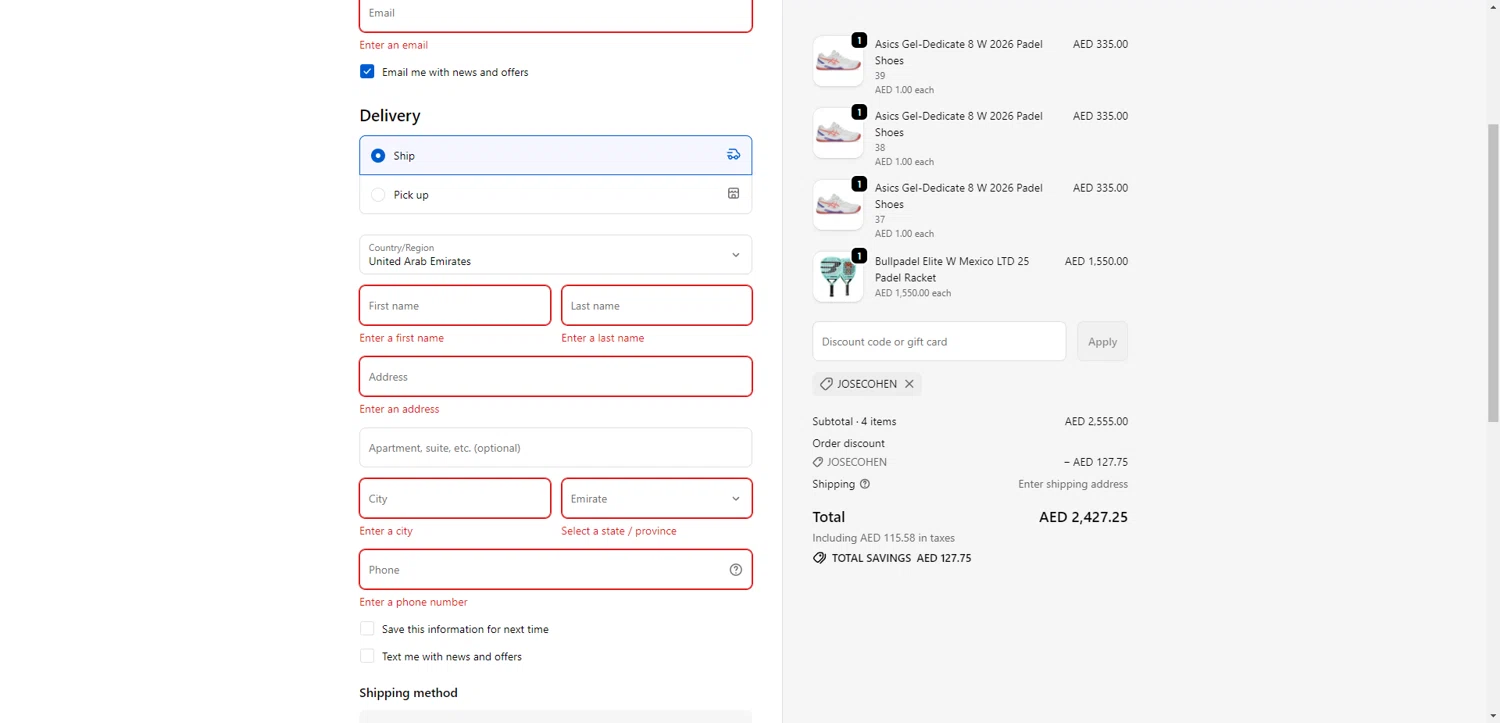The image size is (1500, 723).
Task: Click the Delivery section heading
Action: pyautogui.click(x=390, y=116)
